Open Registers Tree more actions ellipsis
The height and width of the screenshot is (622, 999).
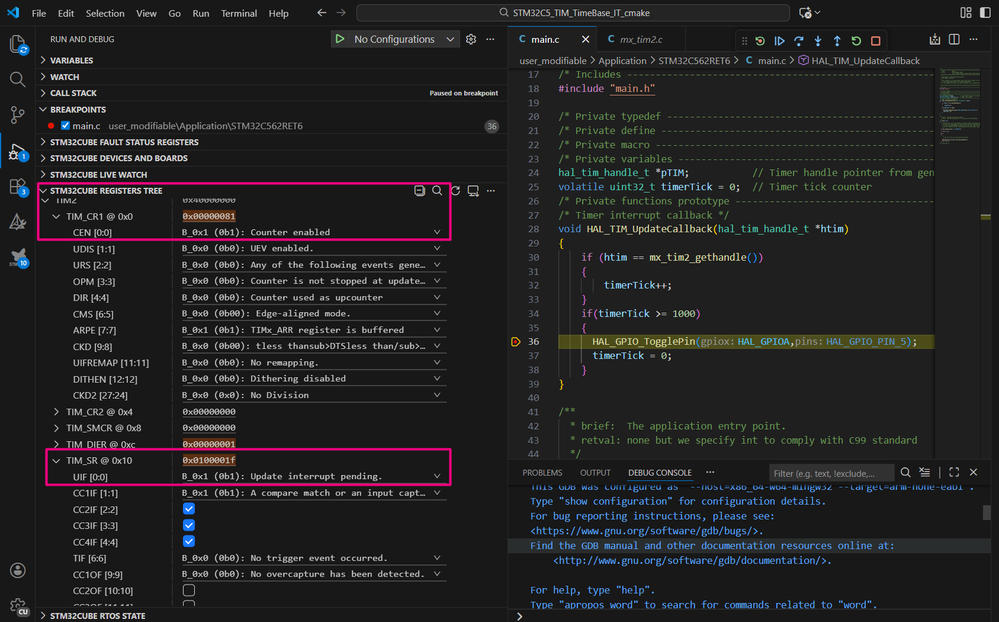(491, 191)
